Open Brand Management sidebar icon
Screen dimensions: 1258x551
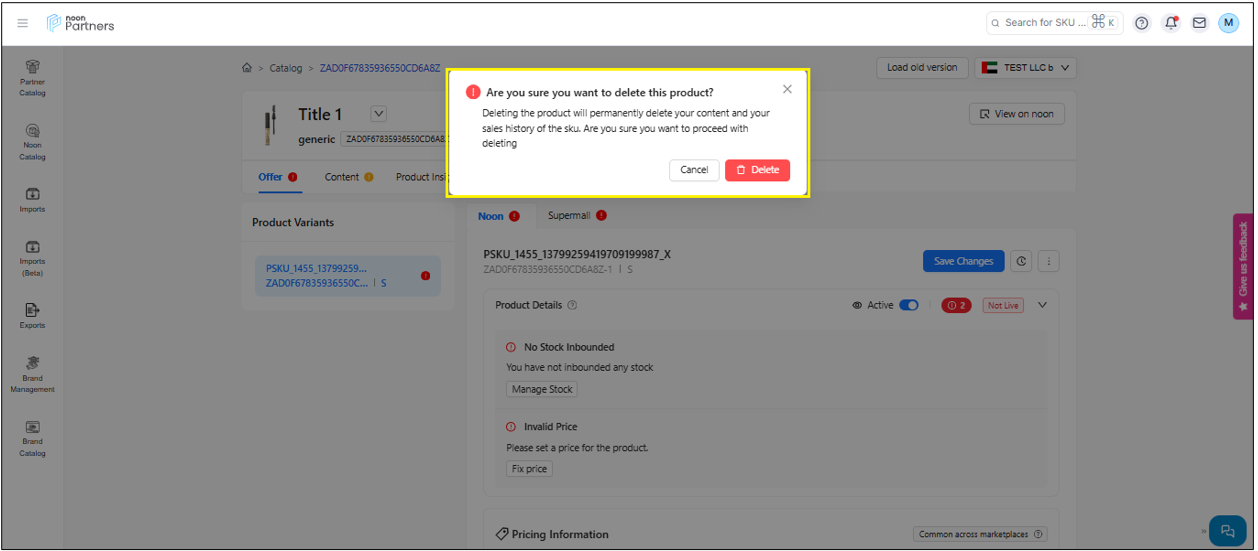(x=32, y=374)
